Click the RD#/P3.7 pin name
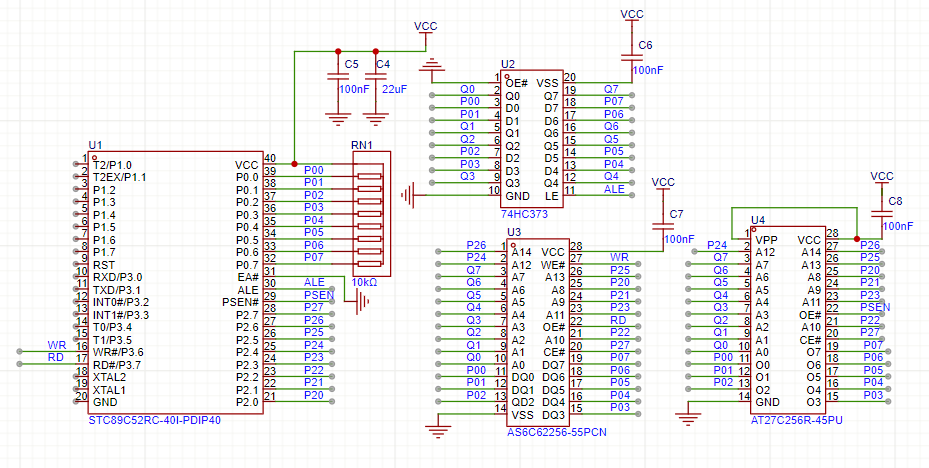The width and height of the screenshot is (929, 468). (117, 364)
